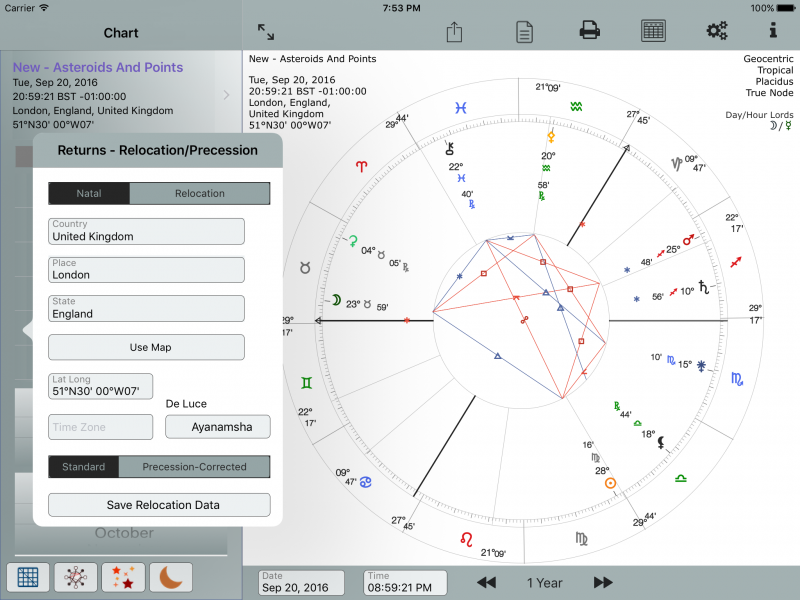800x600 pixels.
Task: Select the Standard segment option
Action: coord(83,467)
